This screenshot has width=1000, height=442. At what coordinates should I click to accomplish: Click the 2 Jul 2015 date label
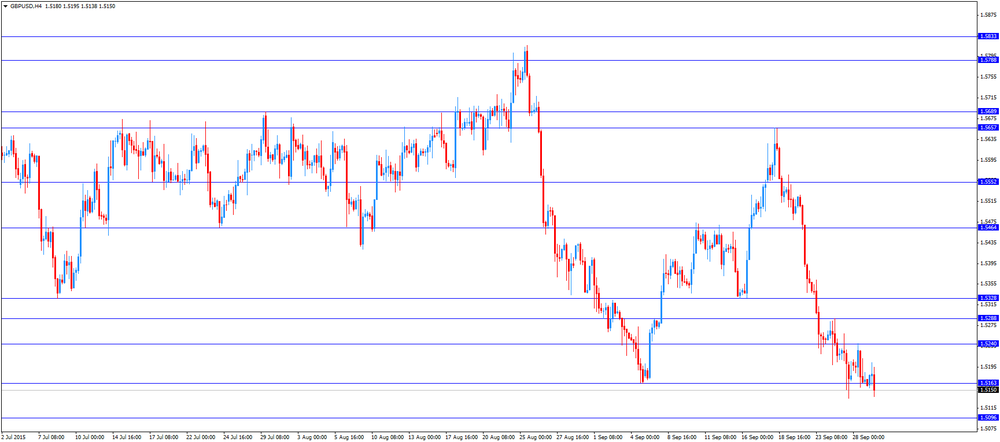pyautogui.click(x=12, y=438)
